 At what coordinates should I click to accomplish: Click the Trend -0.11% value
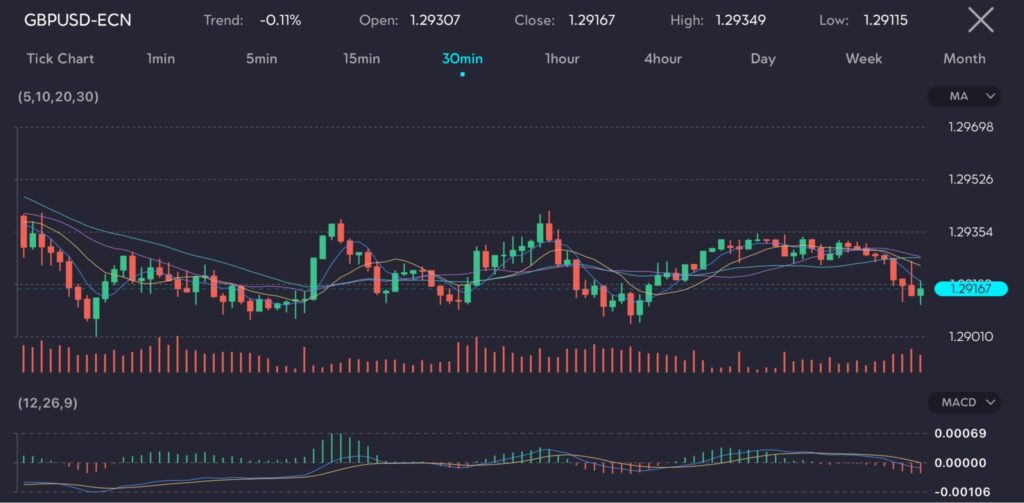click(283, 20)
